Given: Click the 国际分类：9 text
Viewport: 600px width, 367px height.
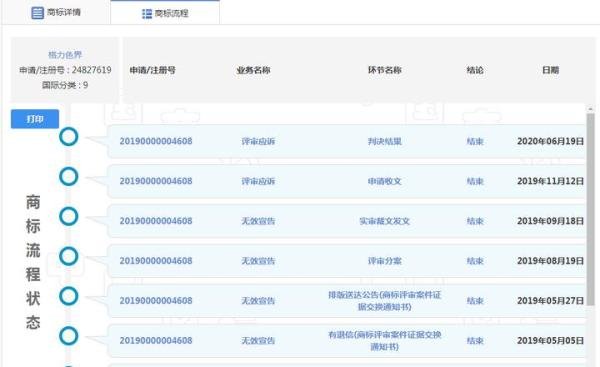Looking at the screenshot, I should pyautogui.click(x=65, y=85).
